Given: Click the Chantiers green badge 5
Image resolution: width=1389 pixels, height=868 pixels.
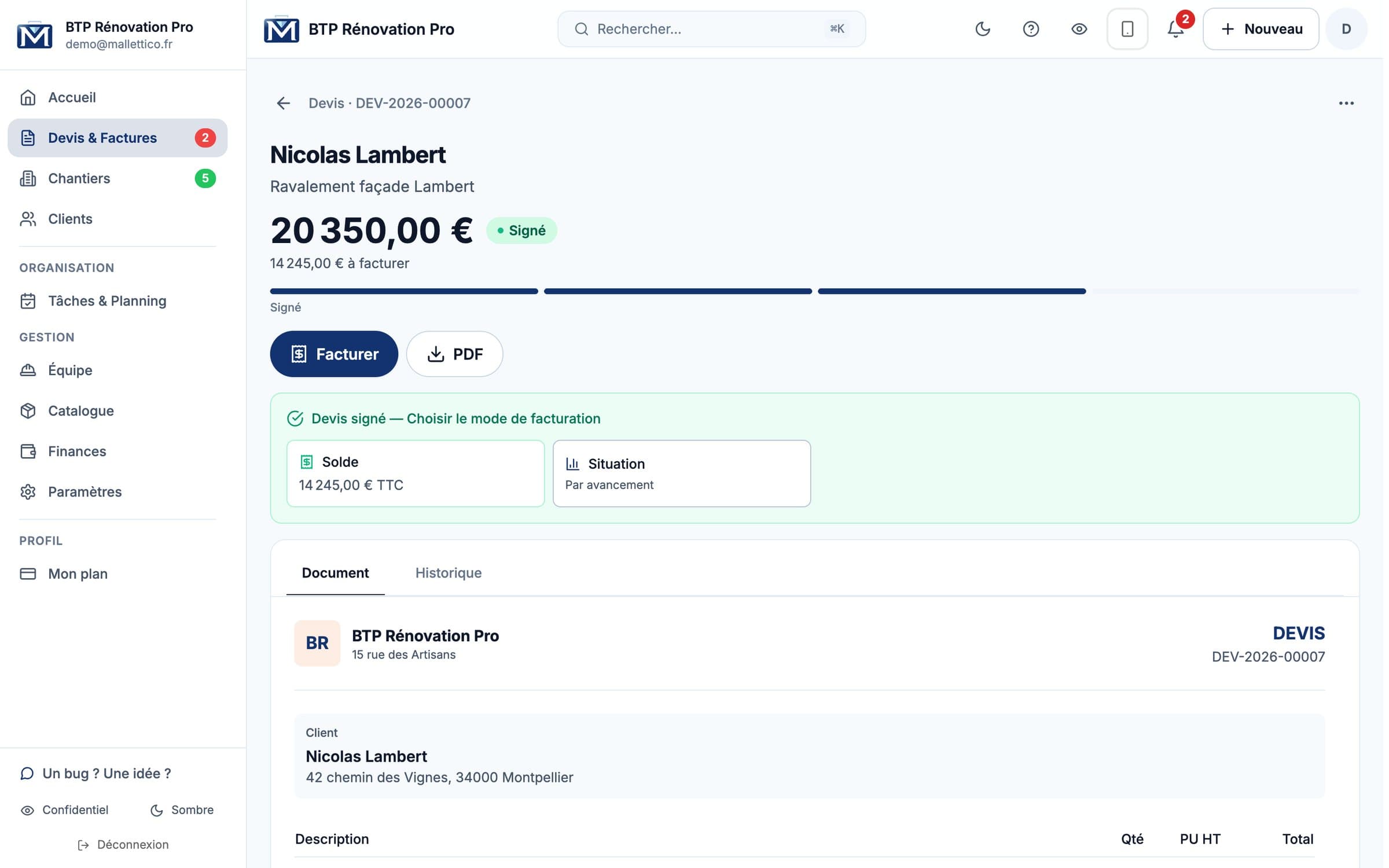Looking at the screenshot, I should point(205,178).
